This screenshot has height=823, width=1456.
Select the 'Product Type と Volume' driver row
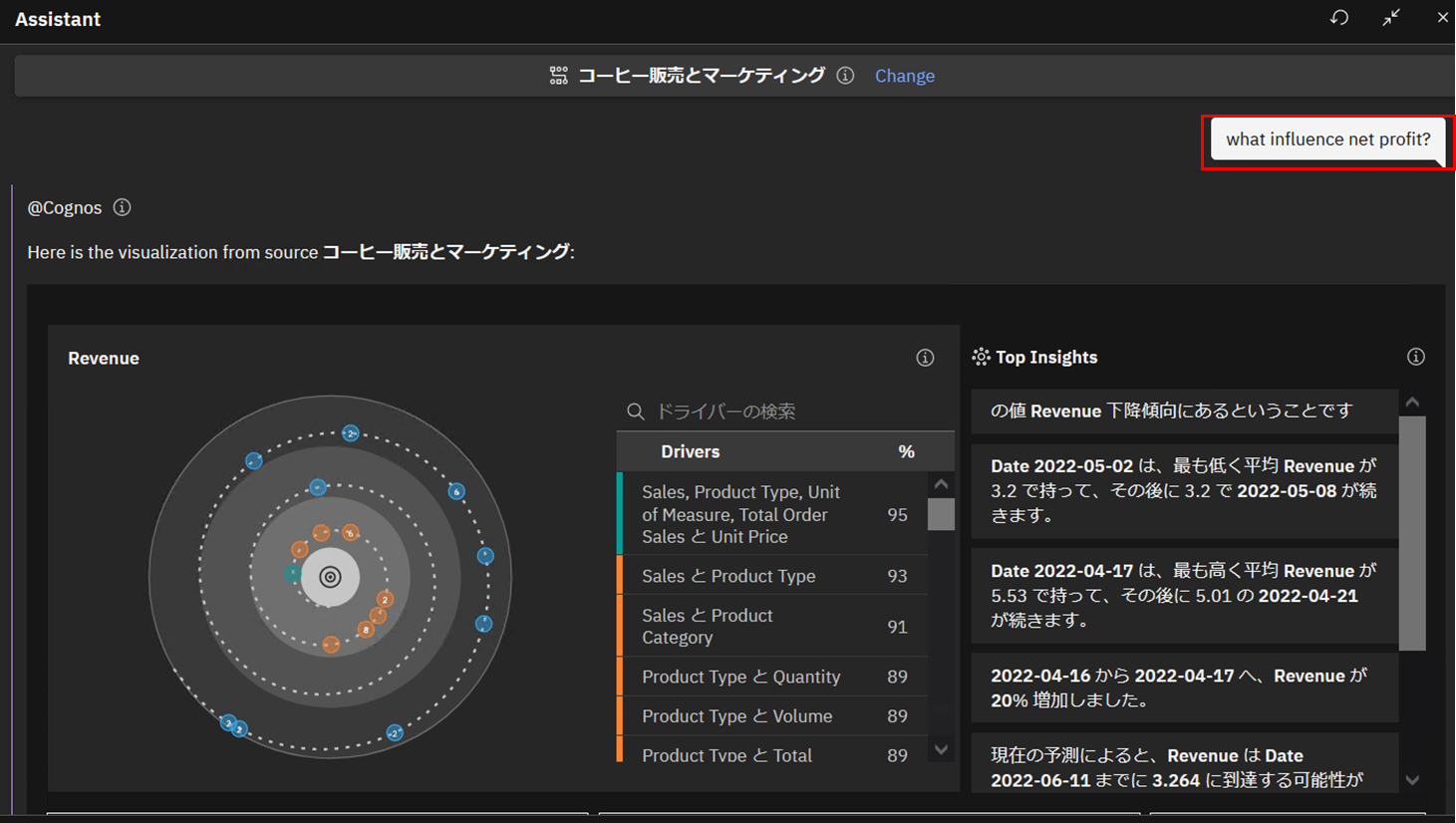tap(772, 715)
